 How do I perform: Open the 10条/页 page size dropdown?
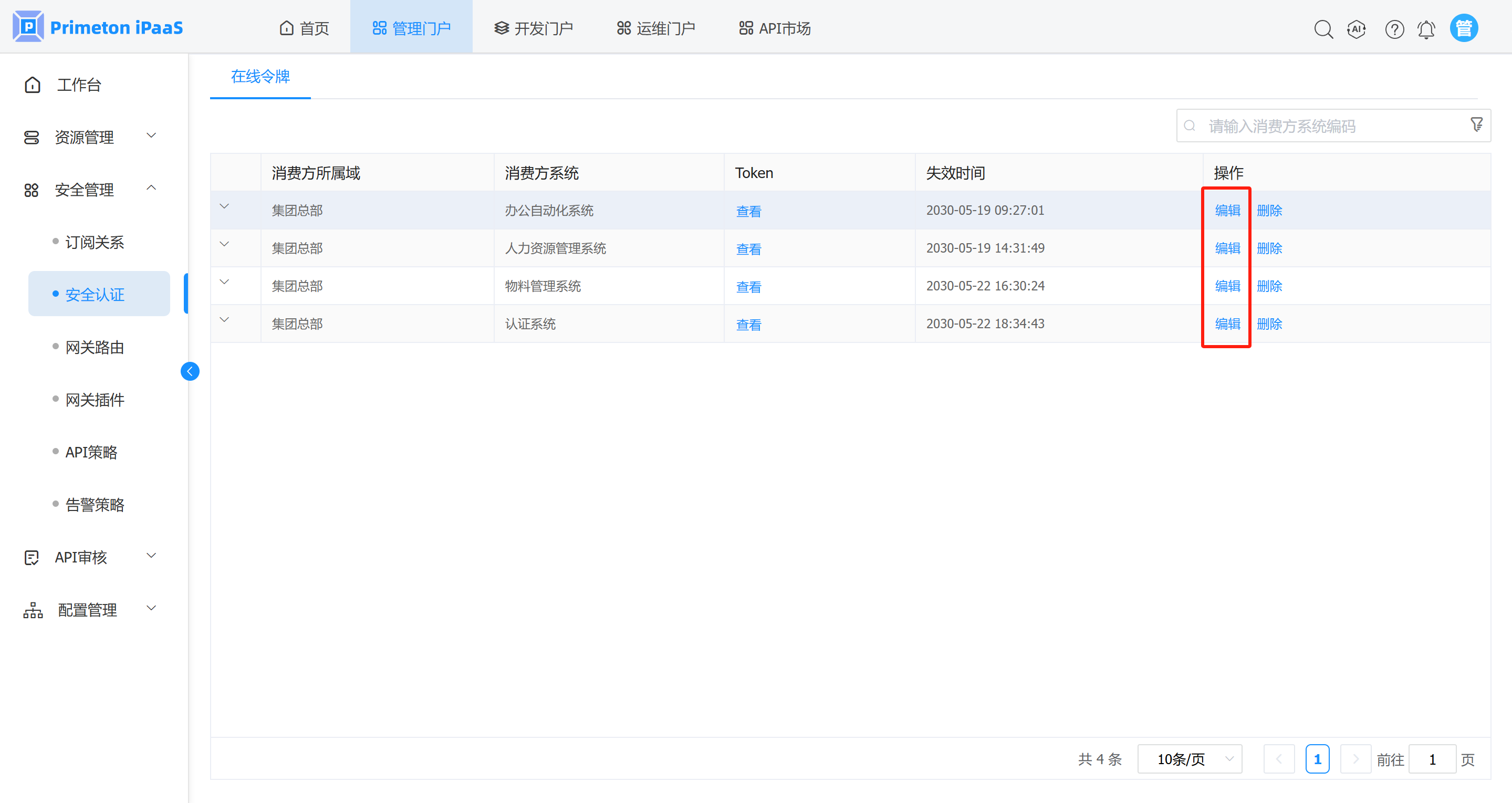tap(1189, 759)
